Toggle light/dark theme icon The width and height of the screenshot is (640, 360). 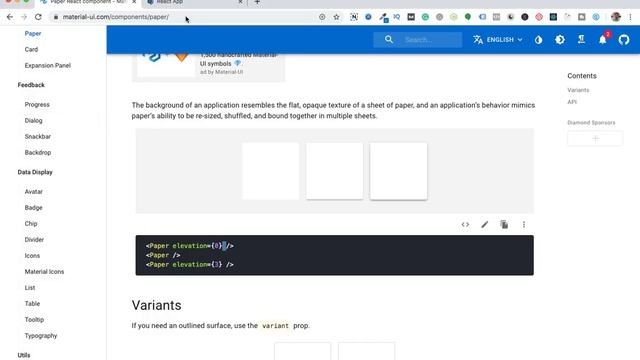point(560,40)
